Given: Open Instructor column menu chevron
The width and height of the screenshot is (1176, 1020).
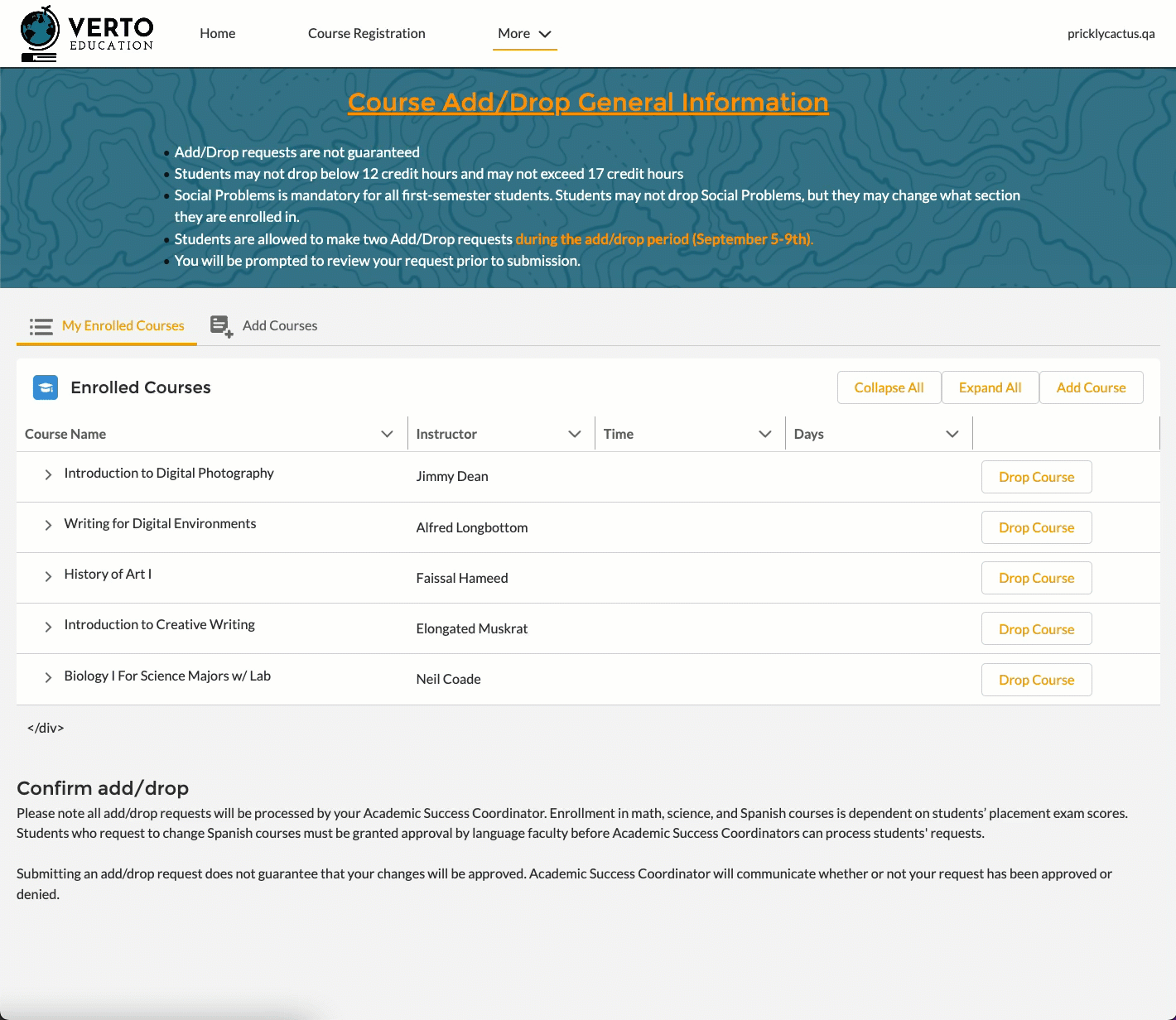Looking at the screenshot, I should [x=575, y=434].
